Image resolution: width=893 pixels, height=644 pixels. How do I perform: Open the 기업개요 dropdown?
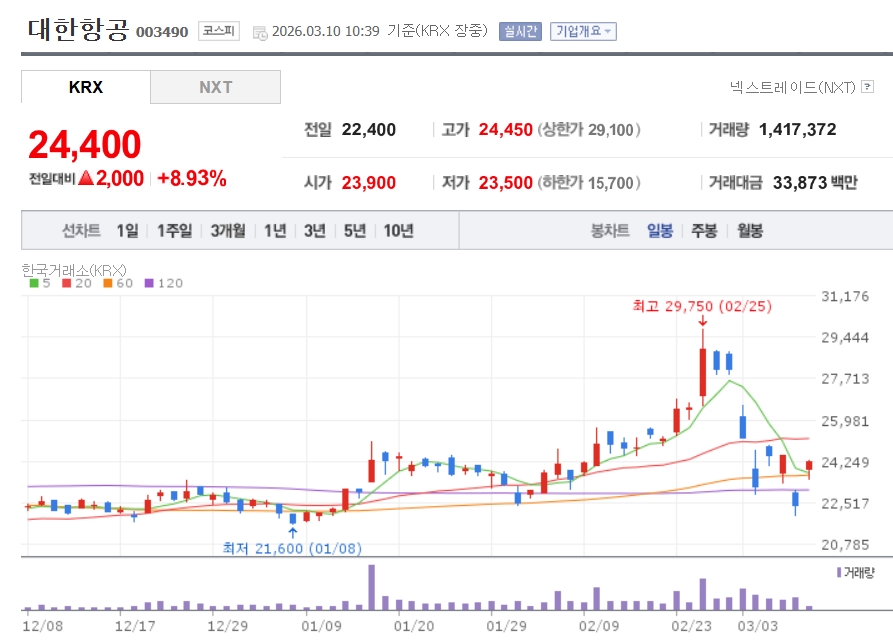pos(583,31)
